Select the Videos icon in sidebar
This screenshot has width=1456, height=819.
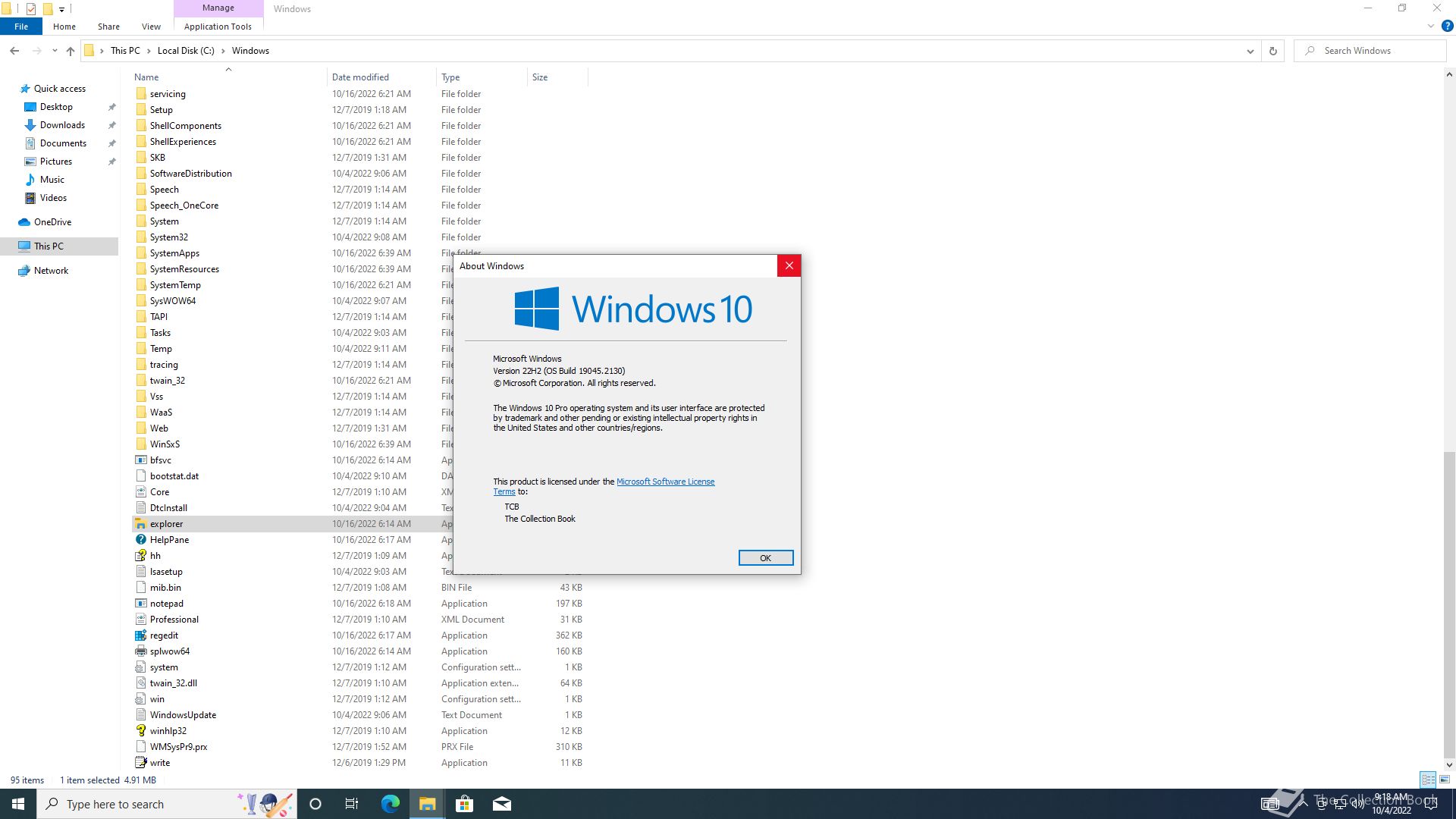coord(30,198)
